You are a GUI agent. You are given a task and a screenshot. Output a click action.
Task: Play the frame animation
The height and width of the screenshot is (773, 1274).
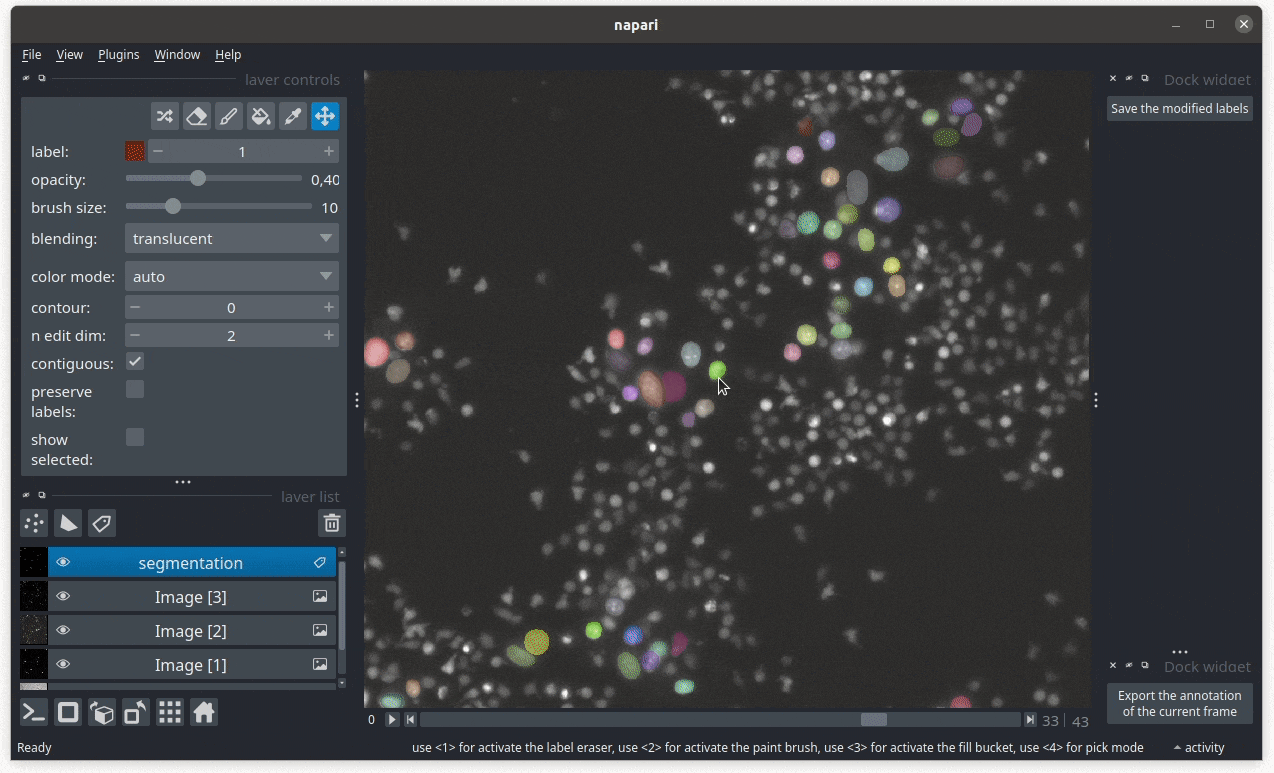pyautogui.click(x=392, y=720)
